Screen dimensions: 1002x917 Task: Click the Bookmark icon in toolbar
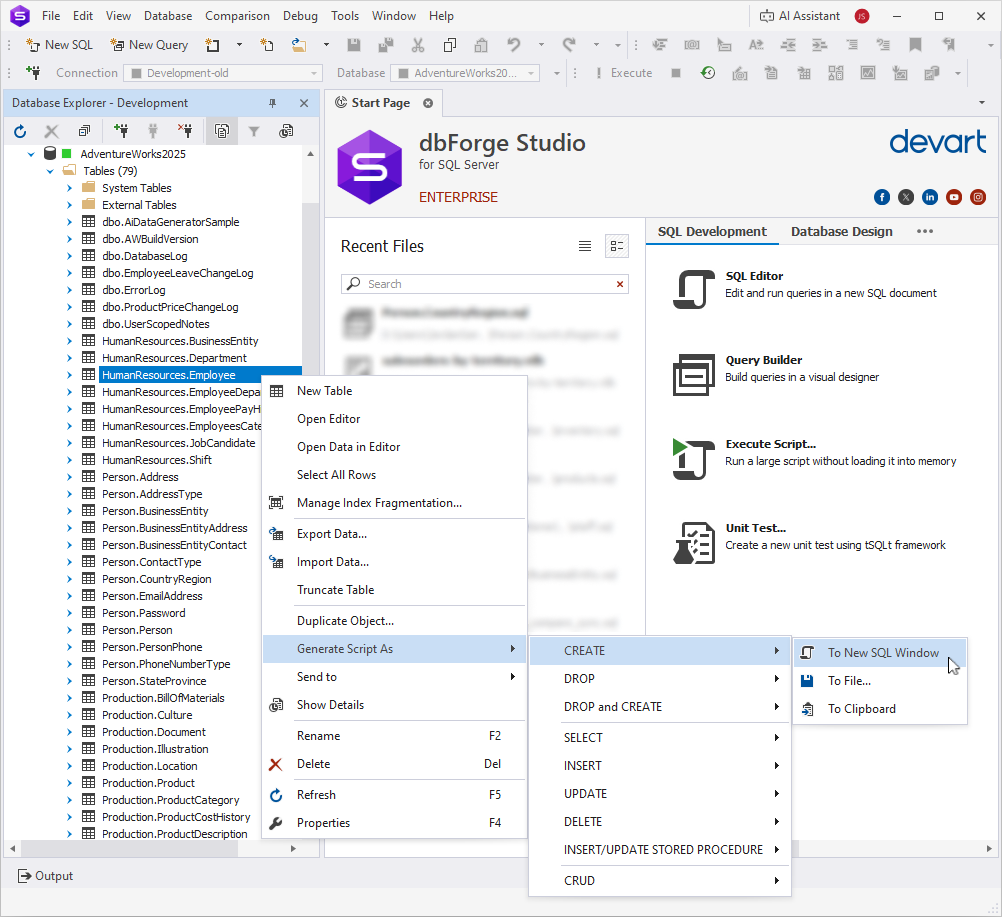coord(916,45)
